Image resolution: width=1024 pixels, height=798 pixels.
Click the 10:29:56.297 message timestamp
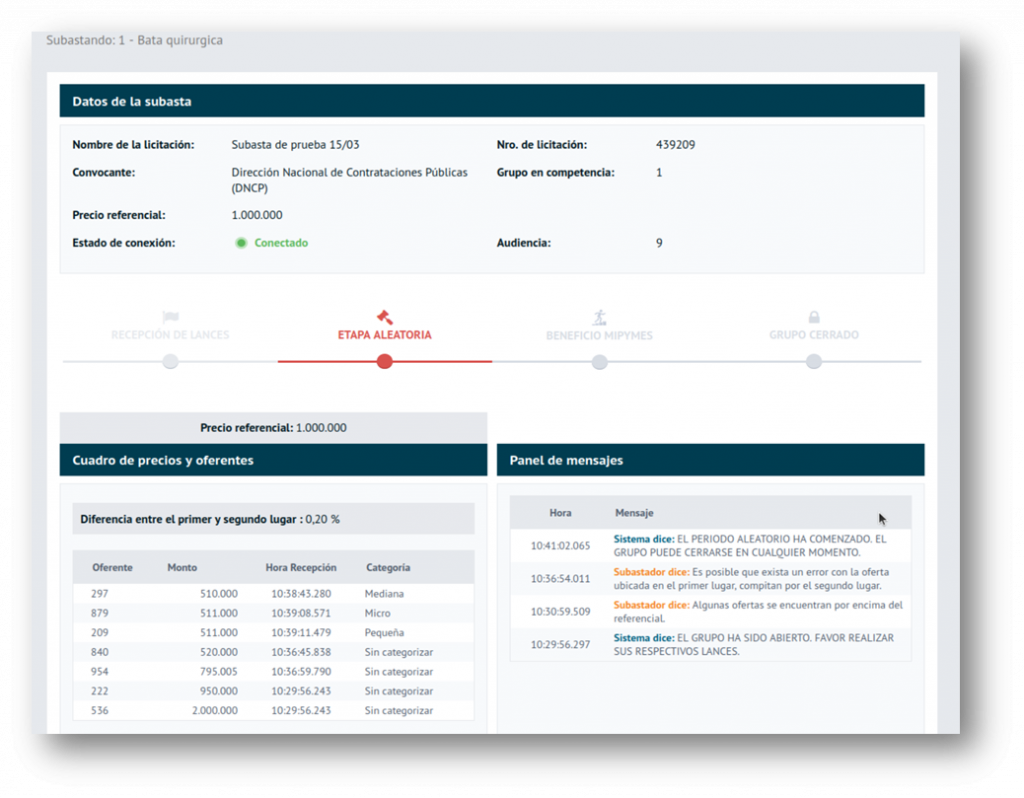(560, 645)
